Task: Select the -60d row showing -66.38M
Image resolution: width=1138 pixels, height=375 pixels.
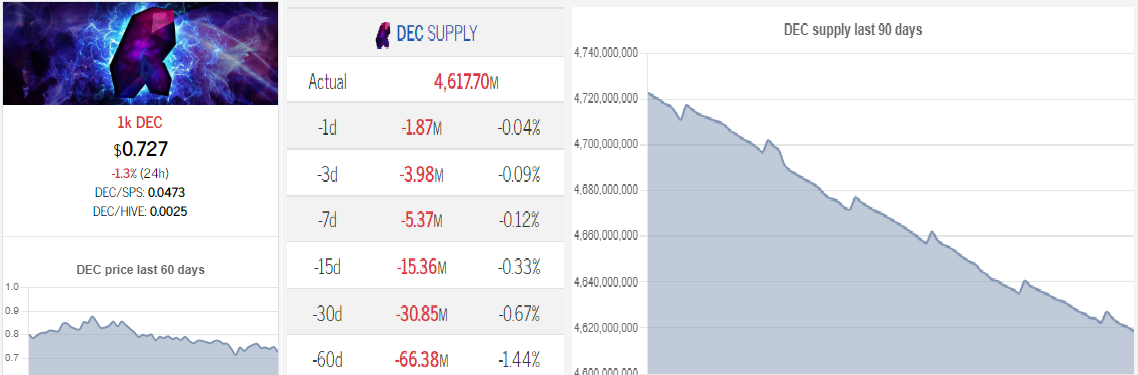Action: [425, 358]
